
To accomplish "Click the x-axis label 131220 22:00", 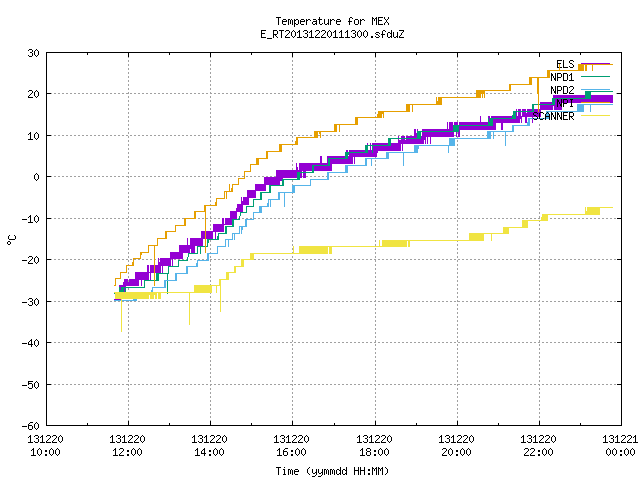I will [x=538, y=446].
